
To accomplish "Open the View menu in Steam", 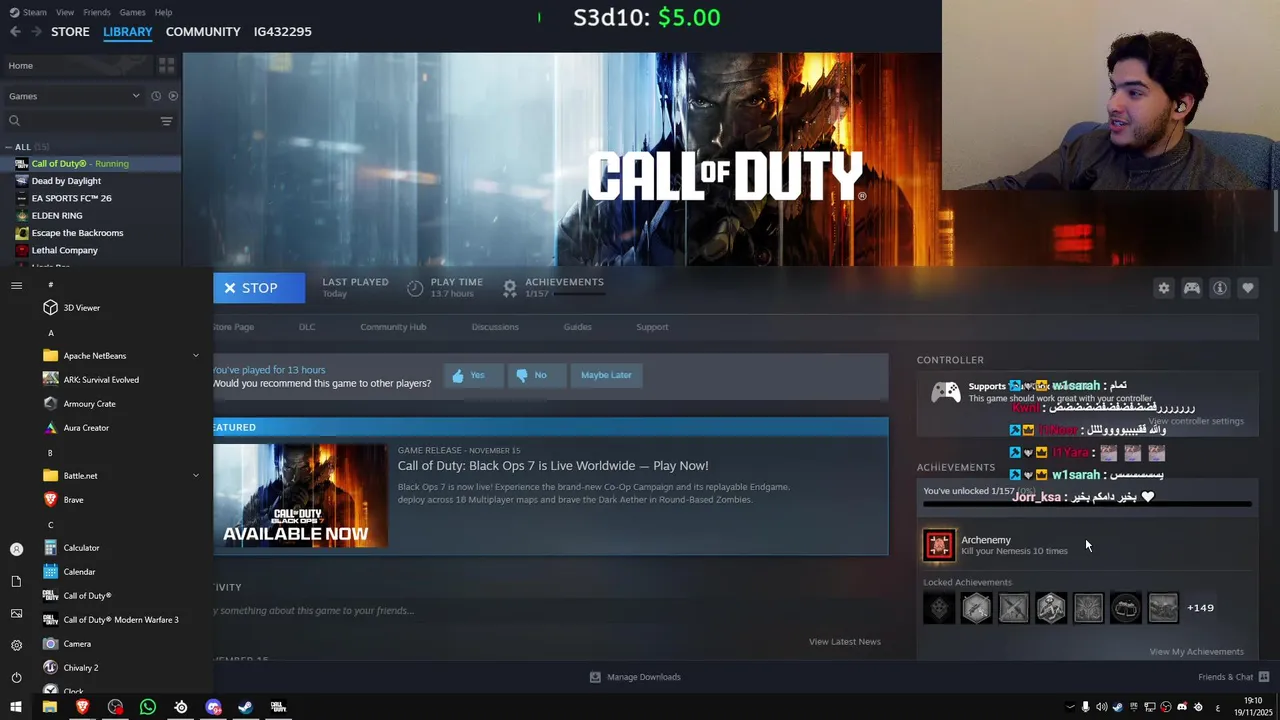I will pyautogui.click(x=65, y=12).
